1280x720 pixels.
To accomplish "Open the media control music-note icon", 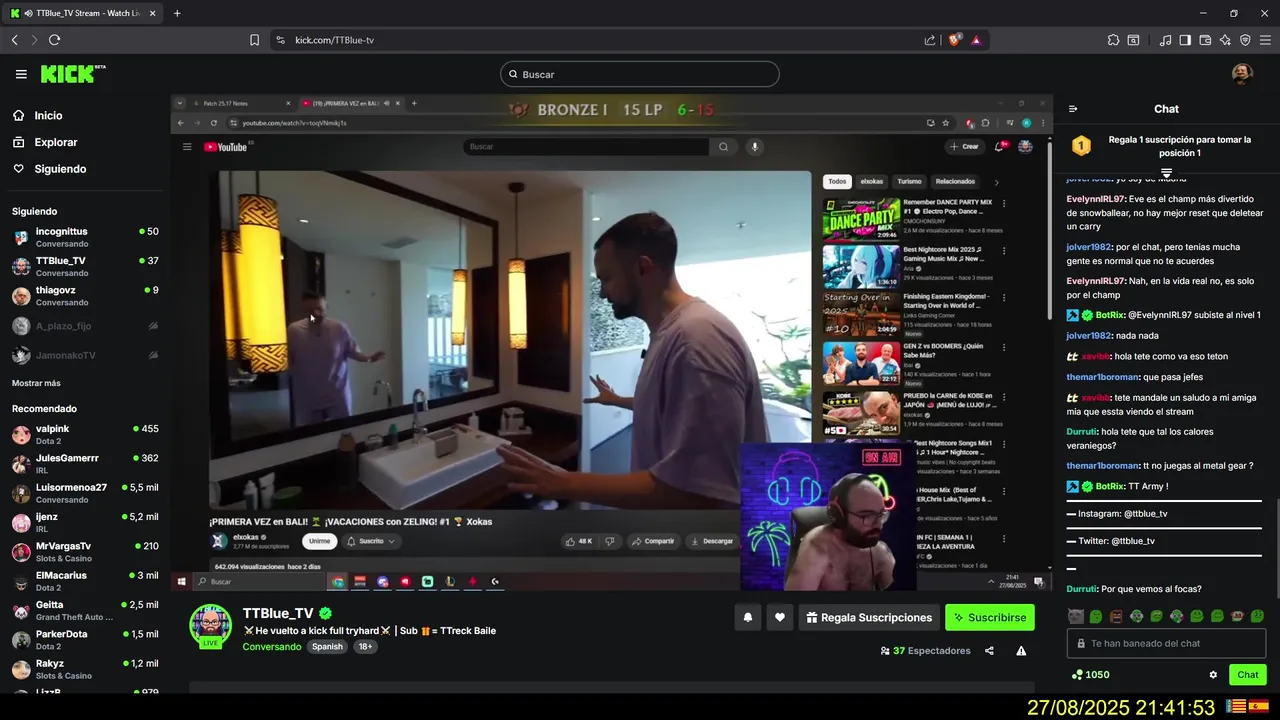I will [1165, 40].
